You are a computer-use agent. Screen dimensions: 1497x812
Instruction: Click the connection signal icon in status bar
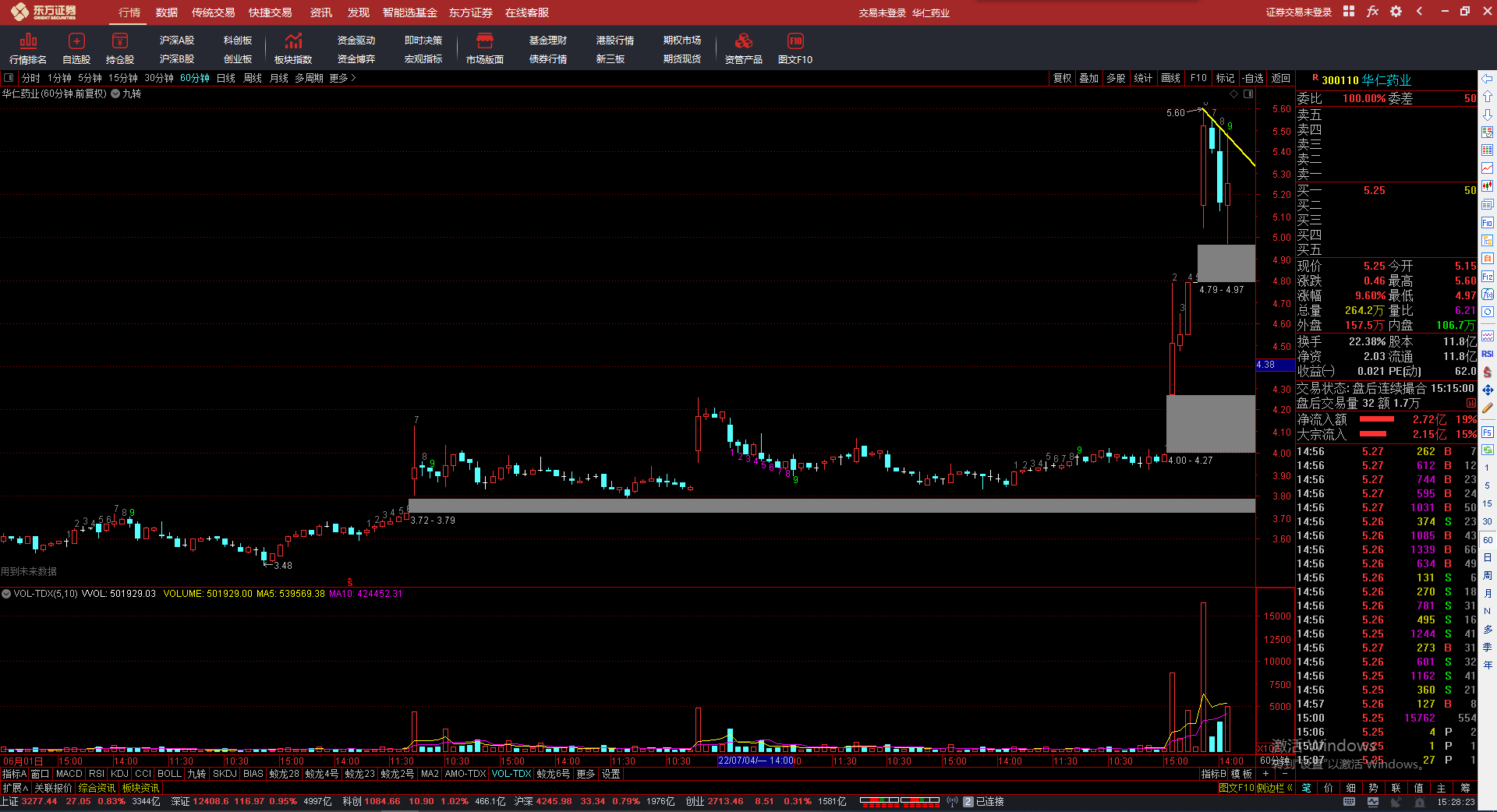tap(952, 802)
